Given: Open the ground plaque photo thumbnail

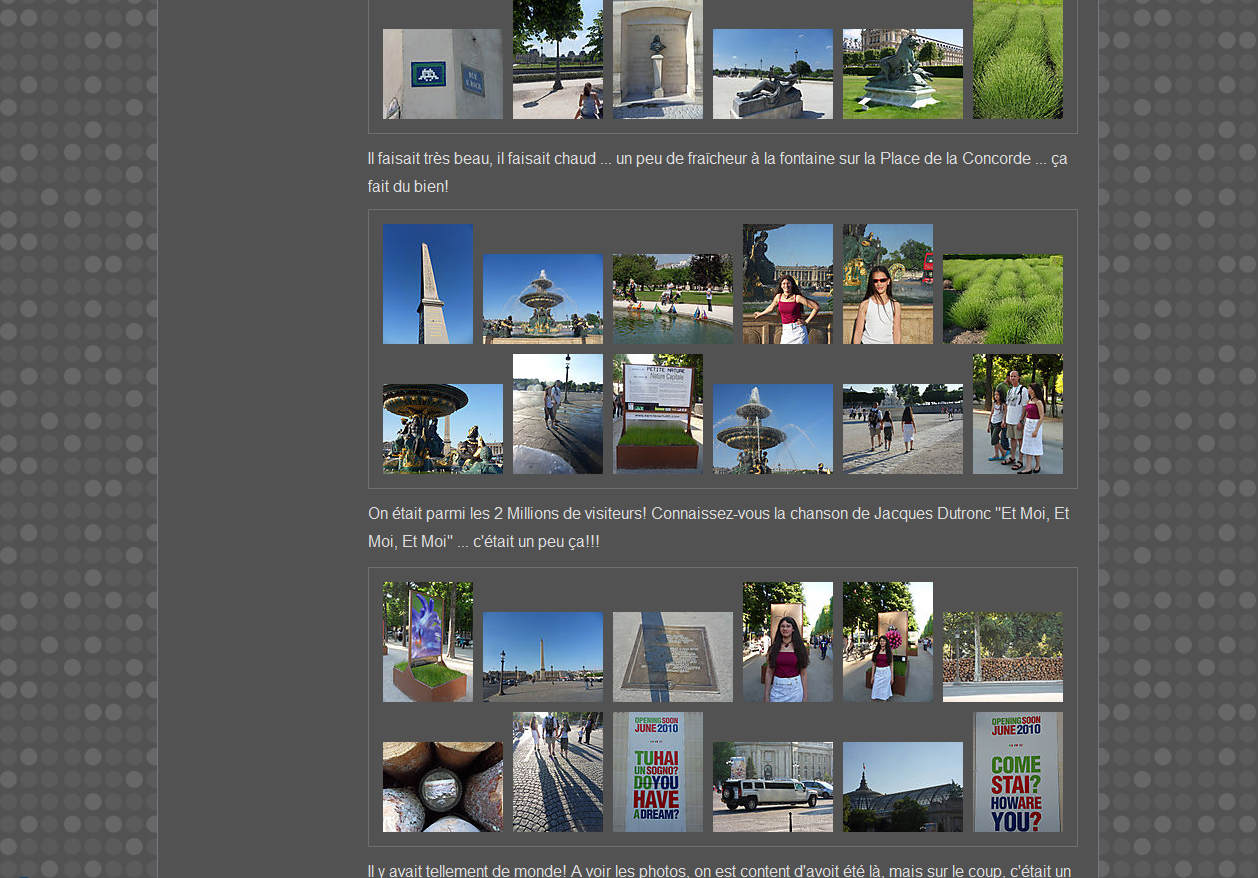Looking at the screenshot, I should click(672, 657).
